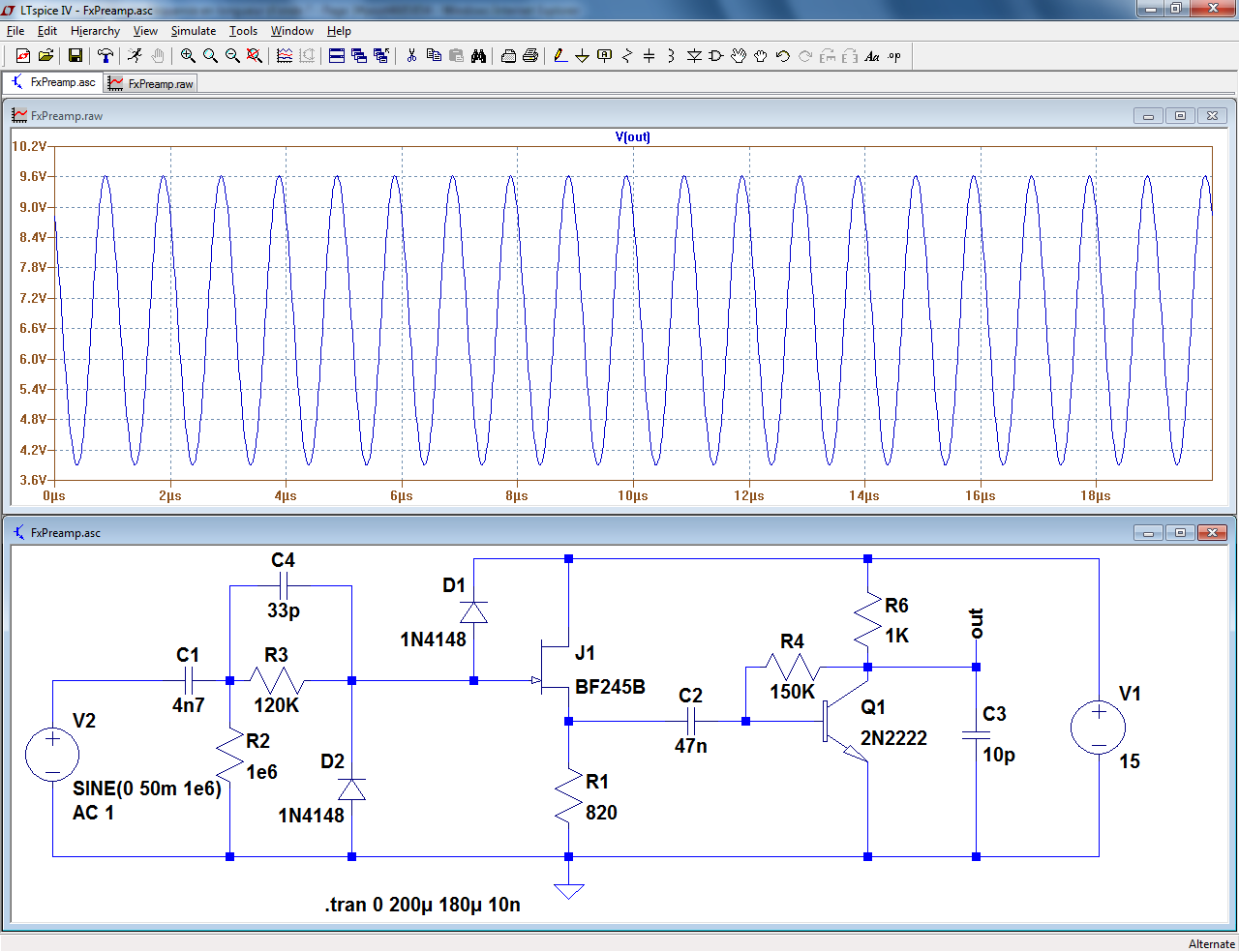Switch to the FxPreamp.asc tab

click(x=54, y=83)
